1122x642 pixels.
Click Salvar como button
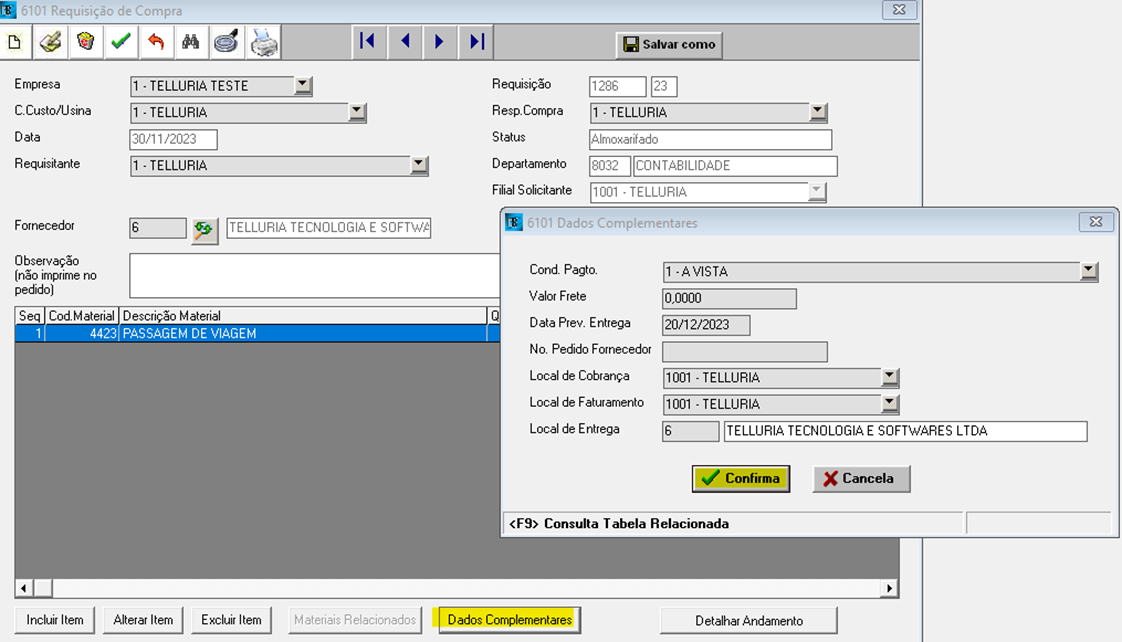[670, 44]
